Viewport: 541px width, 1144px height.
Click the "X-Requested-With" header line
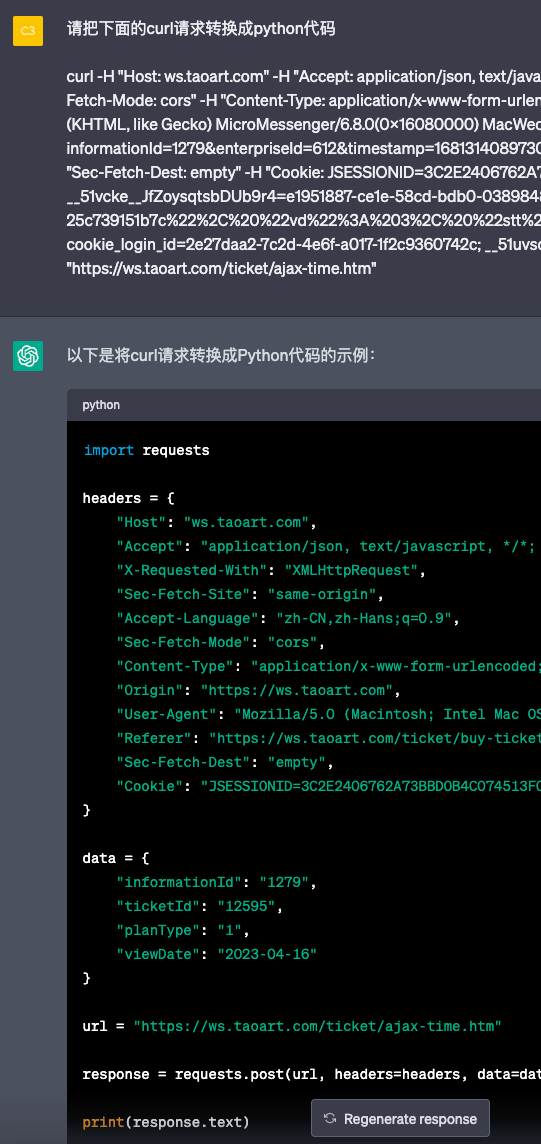(x=271, y=570)
